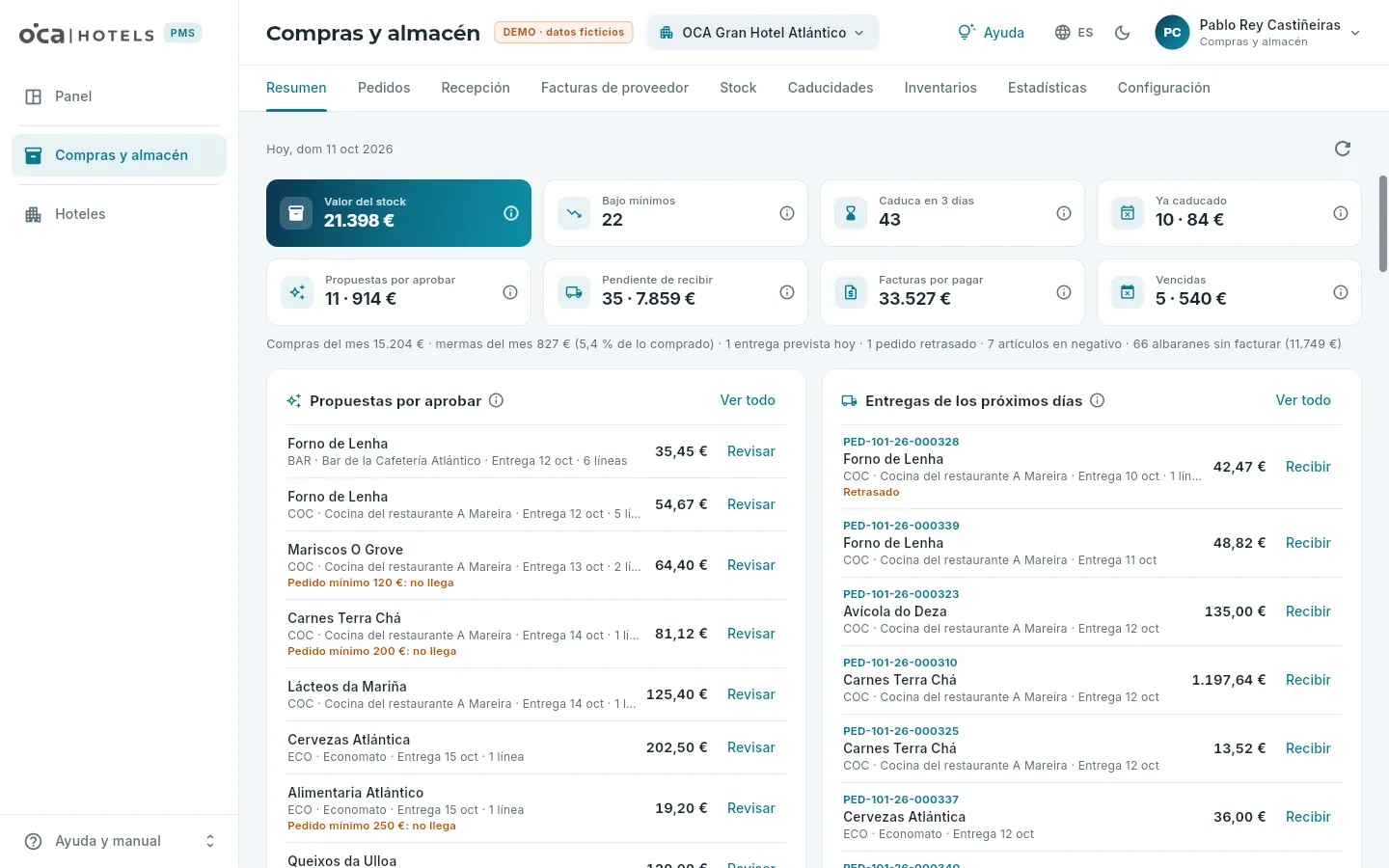The image size is (1389, 868).
Task: Open Hoteles in the sidebar
Action: click(x=120, y=214)
